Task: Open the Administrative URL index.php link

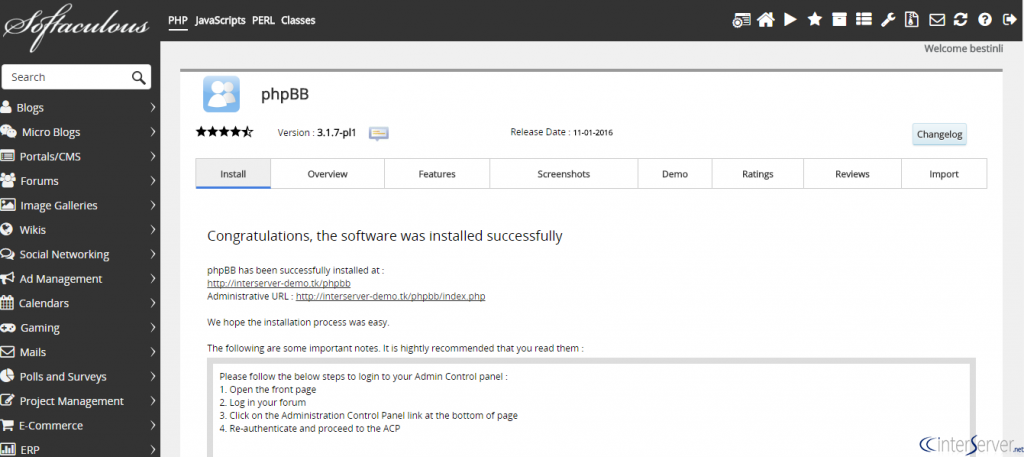Action: pos(391,296)
